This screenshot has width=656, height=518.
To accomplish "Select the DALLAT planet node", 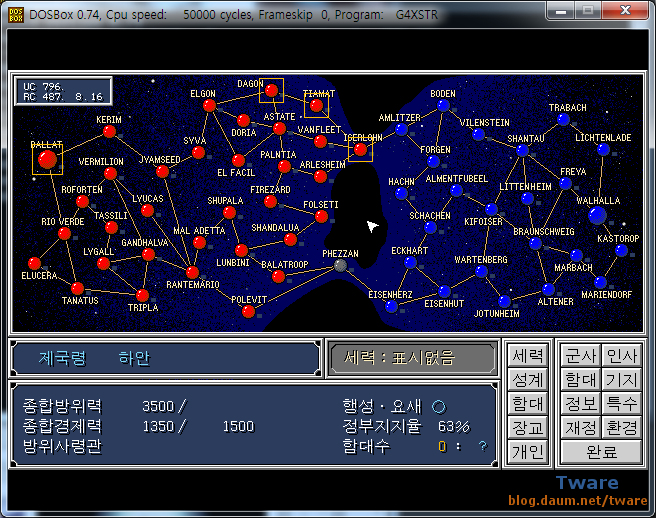I will [x=47, y=159].
